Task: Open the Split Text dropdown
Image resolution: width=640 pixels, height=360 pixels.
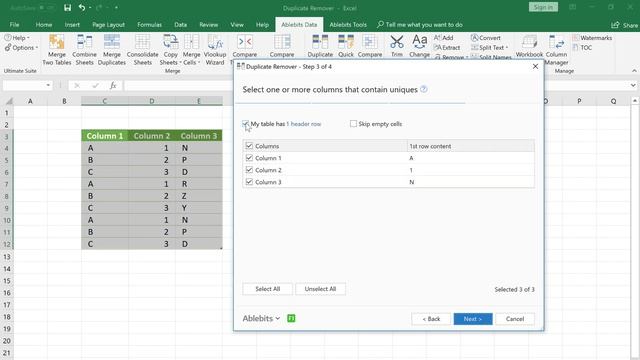Action: (490, 47)
